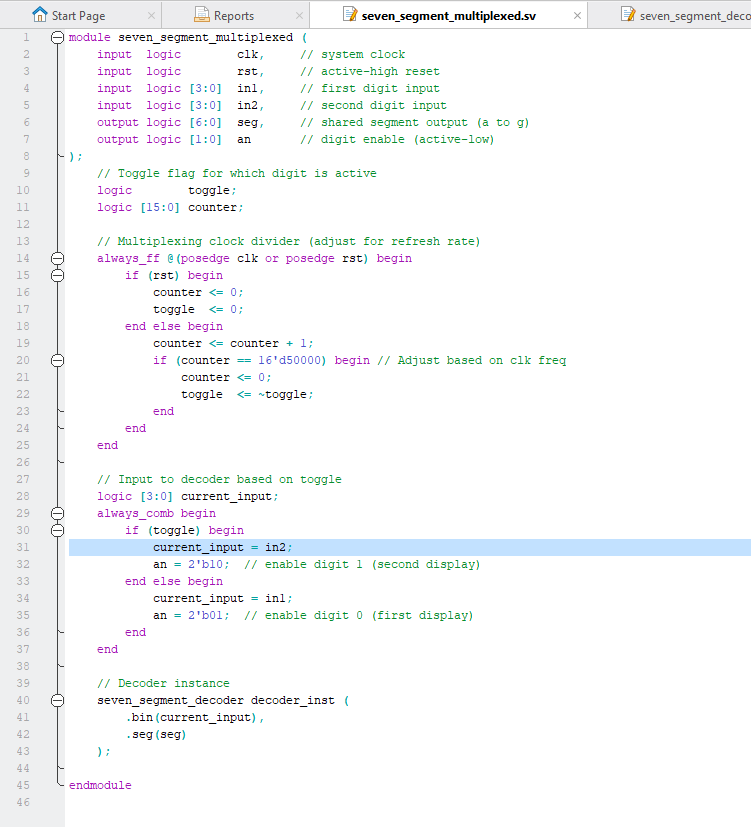Viewport: 751px width, 827px height.
Task: Fold the 'if (toggle) begin' block
Action: (x=57, y=530)
